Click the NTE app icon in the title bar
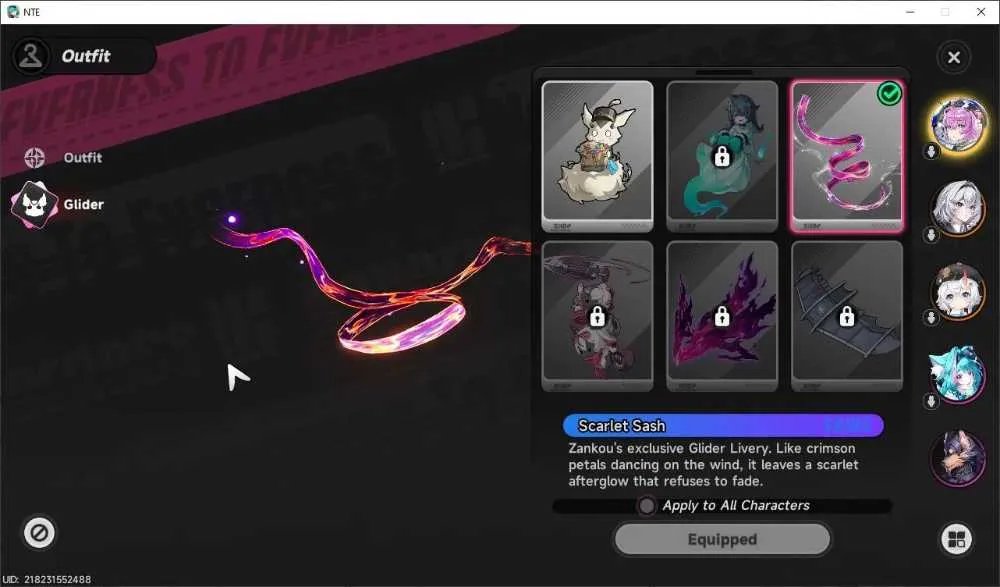 tap(13, 11)
